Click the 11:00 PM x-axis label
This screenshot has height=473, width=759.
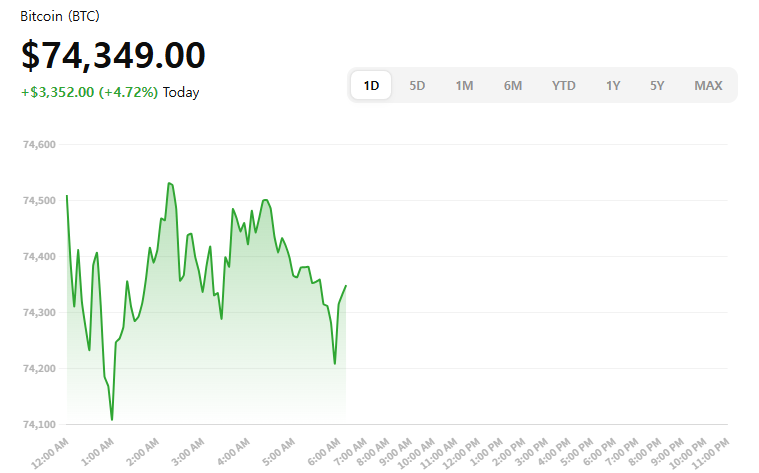click(x=709, y=452)
